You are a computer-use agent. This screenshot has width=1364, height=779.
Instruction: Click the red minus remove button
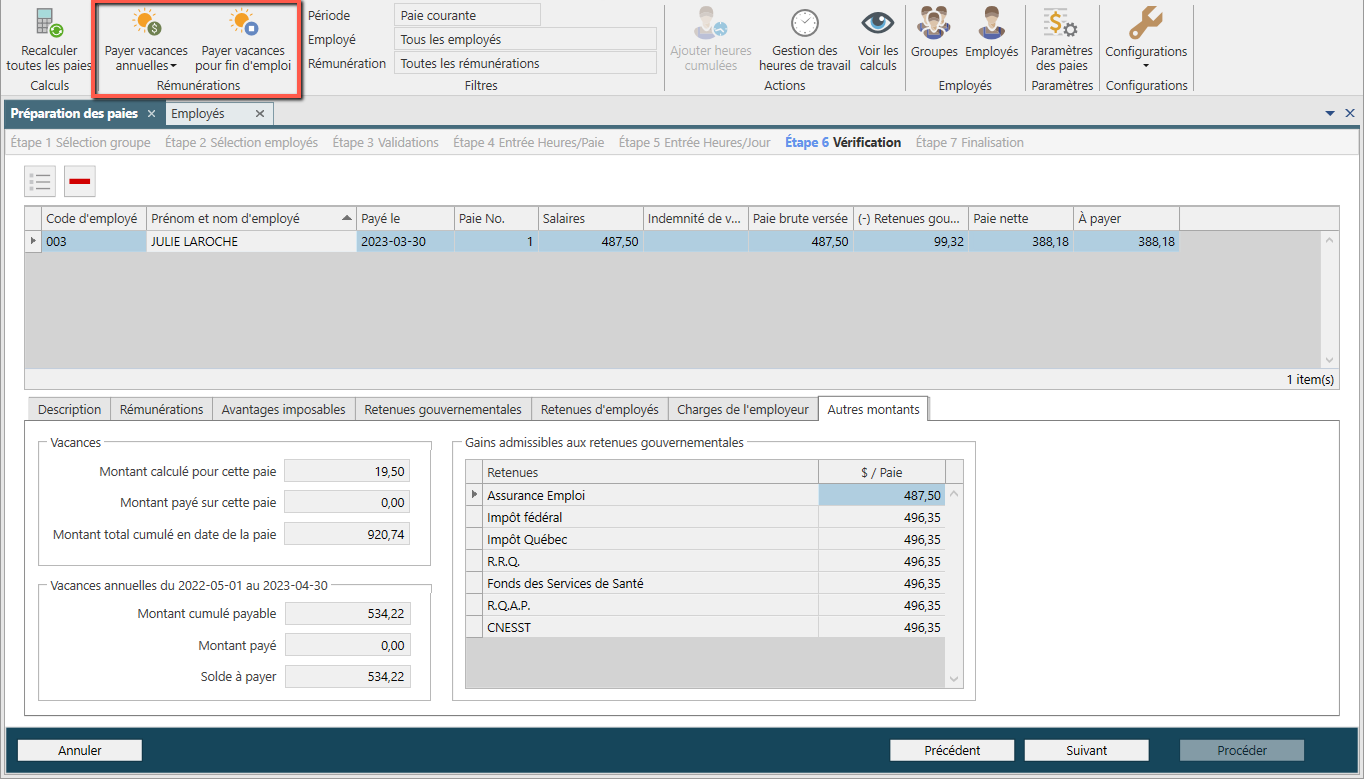[x=80, y=181]
